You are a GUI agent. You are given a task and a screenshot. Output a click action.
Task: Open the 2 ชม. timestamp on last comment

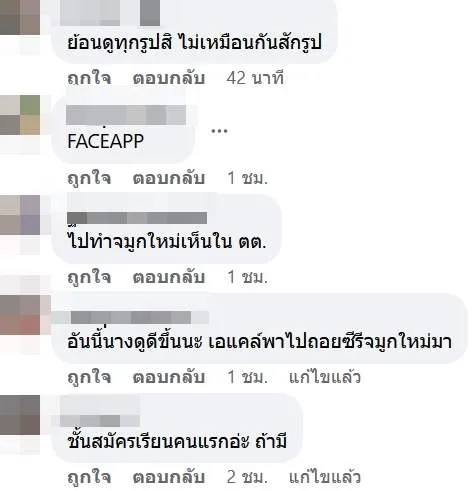point(248,477)
